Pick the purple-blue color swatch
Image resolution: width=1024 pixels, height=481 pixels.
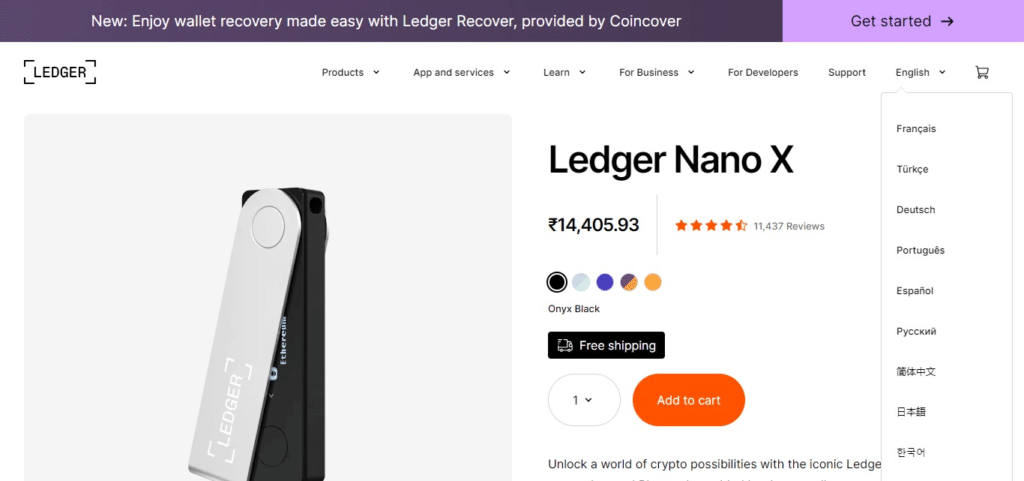605,282
